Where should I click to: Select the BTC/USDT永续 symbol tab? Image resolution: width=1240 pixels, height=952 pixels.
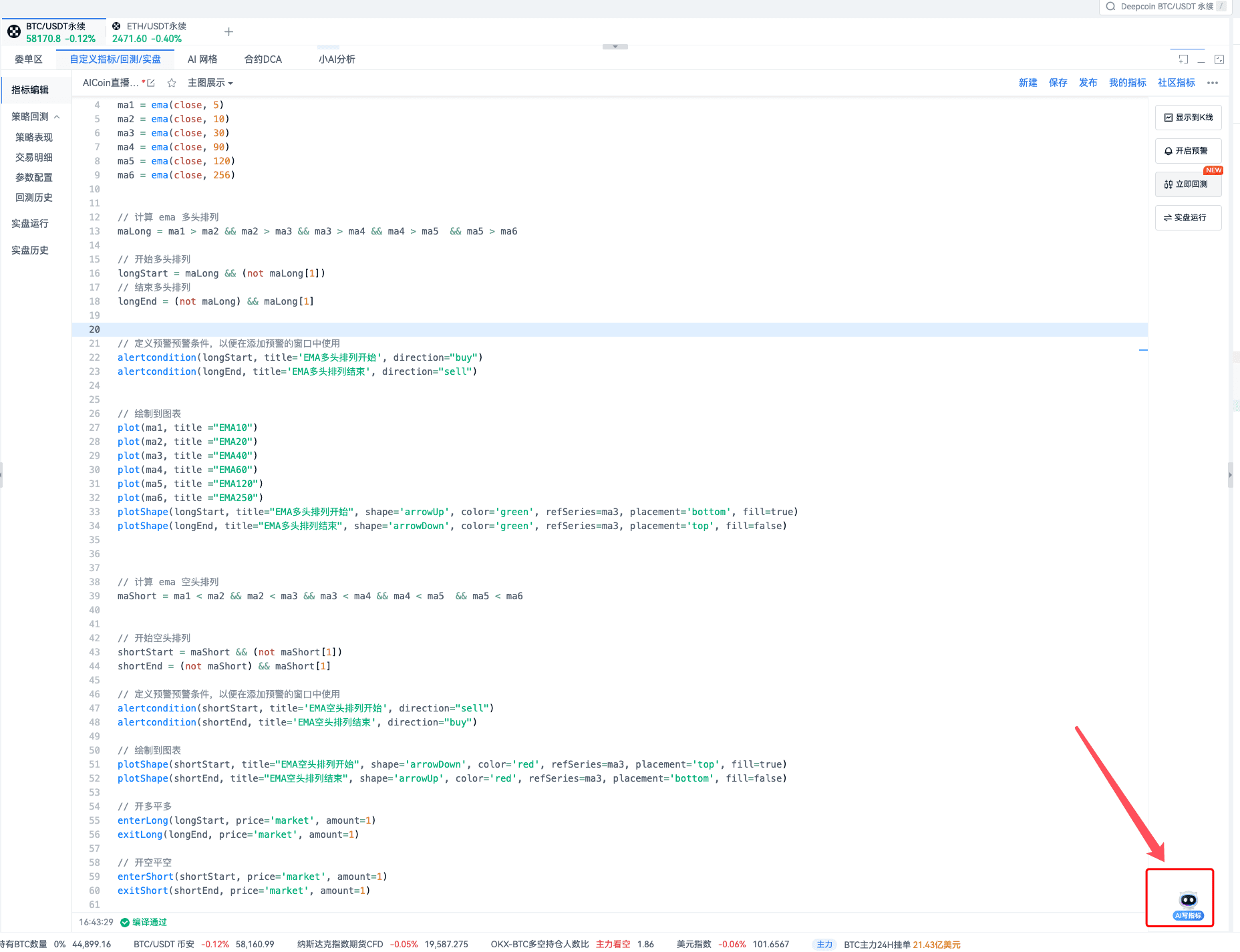pyautogui.click(x=53, y=32)
